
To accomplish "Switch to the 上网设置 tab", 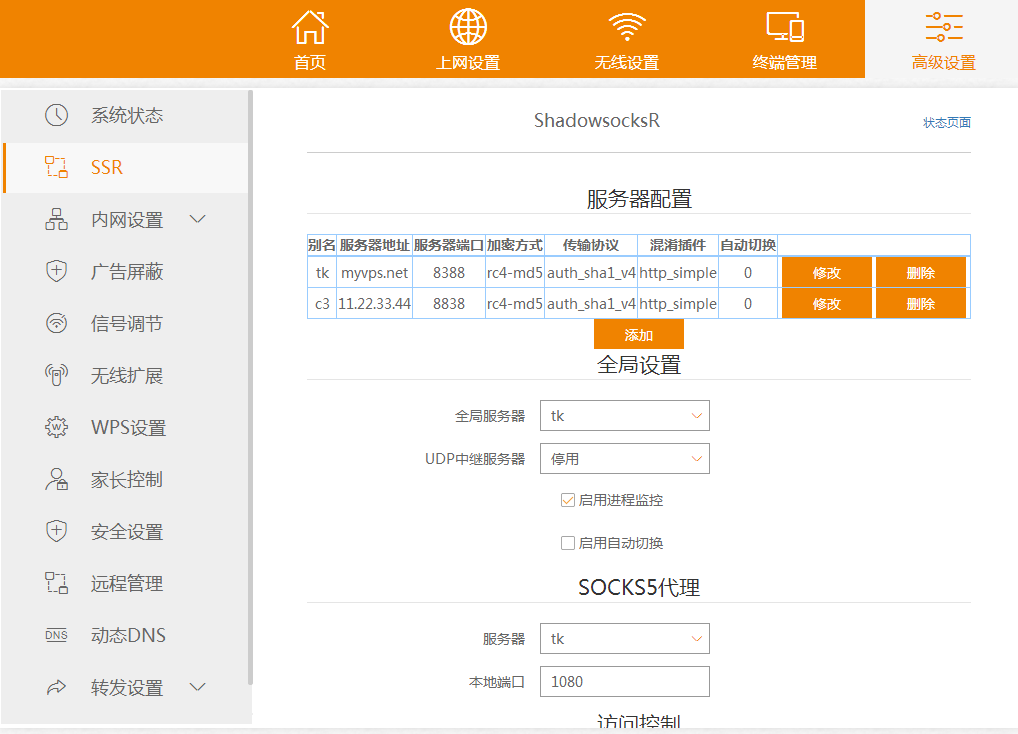I will click(468, 39).
